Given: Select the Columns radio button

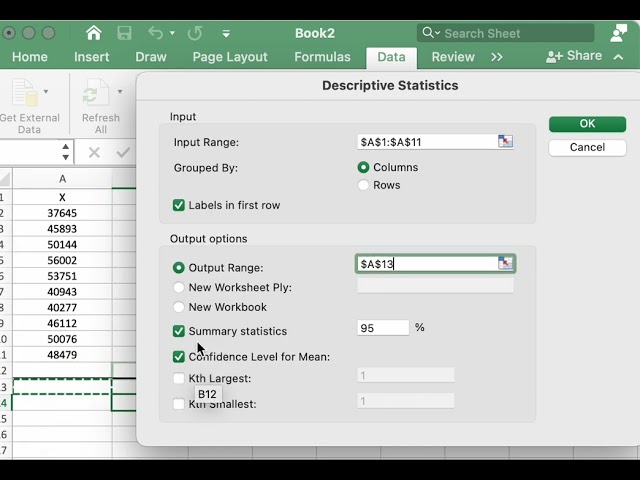Looking at the screenshot, I should pyautogui.click(x=363, y=167).
